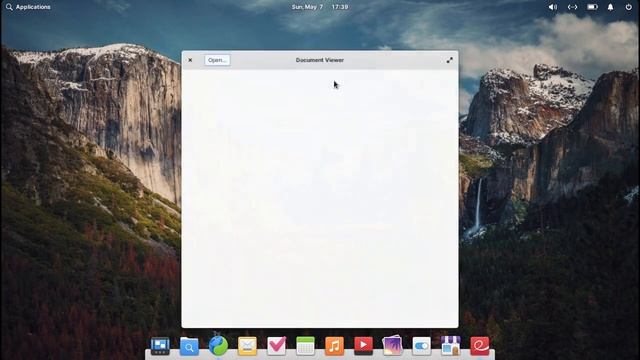Click the Document Viewer title bar
Screen dimensions: 640x360
point(320,60)
